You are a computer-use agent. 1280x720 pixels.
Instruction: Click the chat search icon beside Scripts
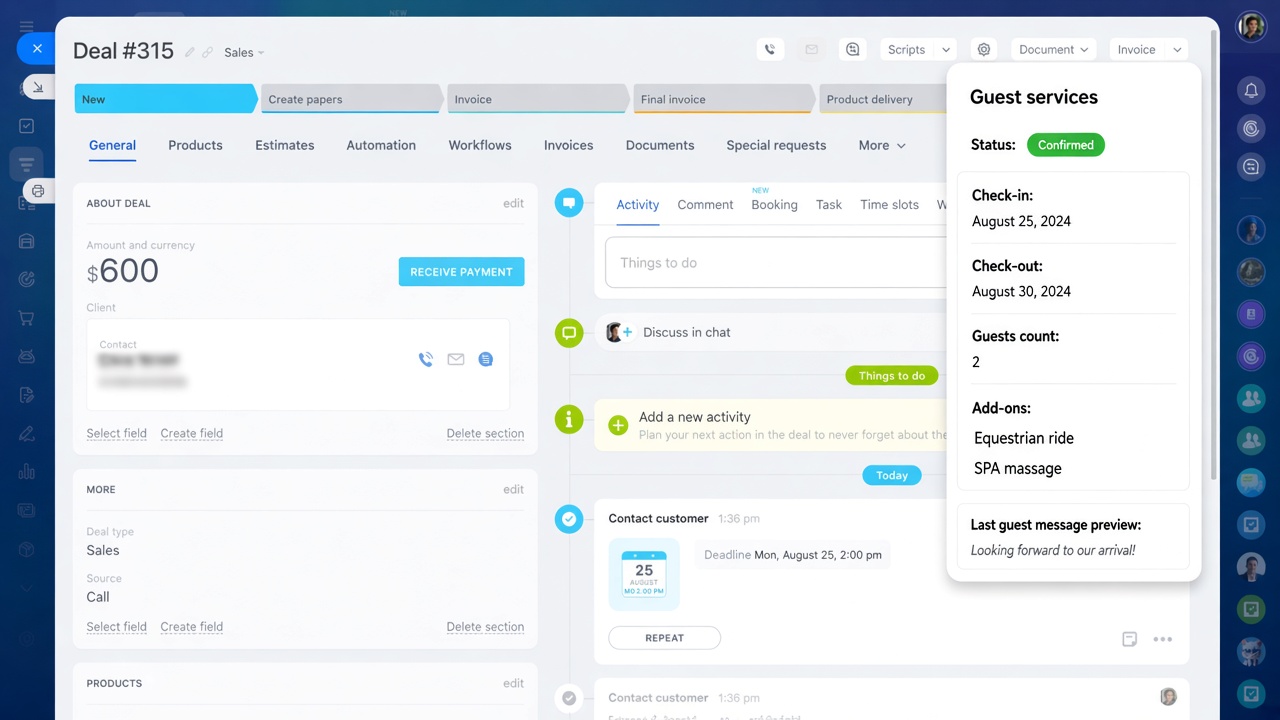852,49
